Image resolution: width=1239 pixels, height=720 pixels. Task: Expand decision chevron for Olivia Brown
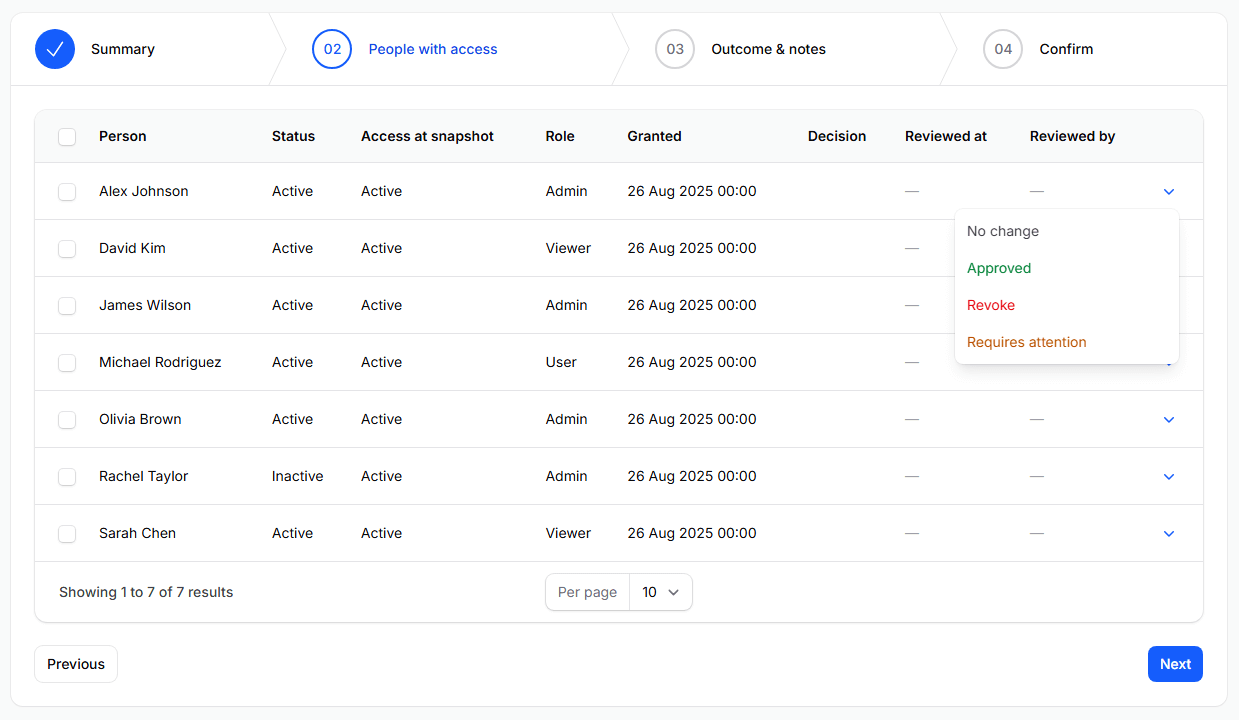[1168, 420]
